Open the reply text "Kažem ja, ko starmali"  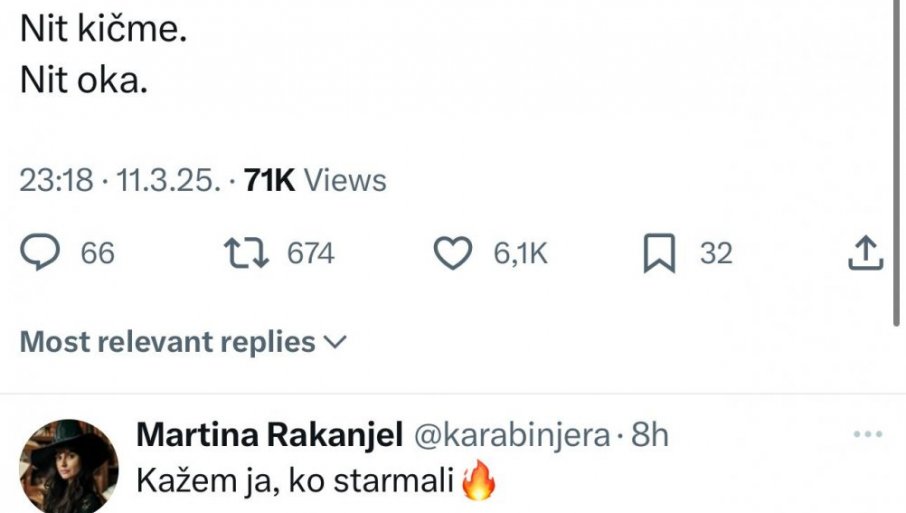[298, 483]
